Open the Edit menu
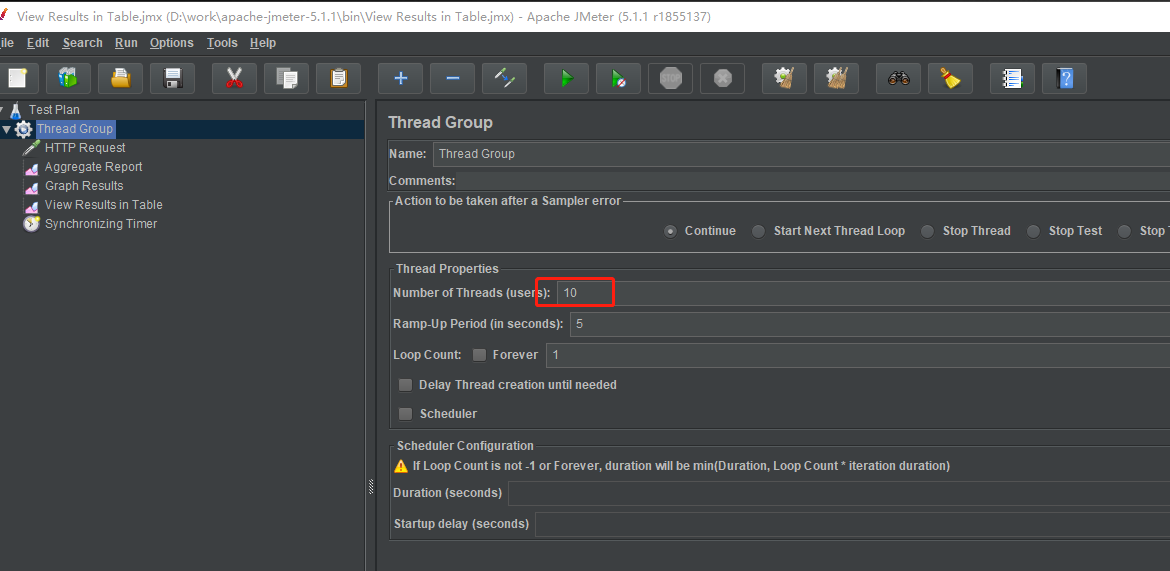The height and width of the screenshot is (571, 1170). coord(38,43)
